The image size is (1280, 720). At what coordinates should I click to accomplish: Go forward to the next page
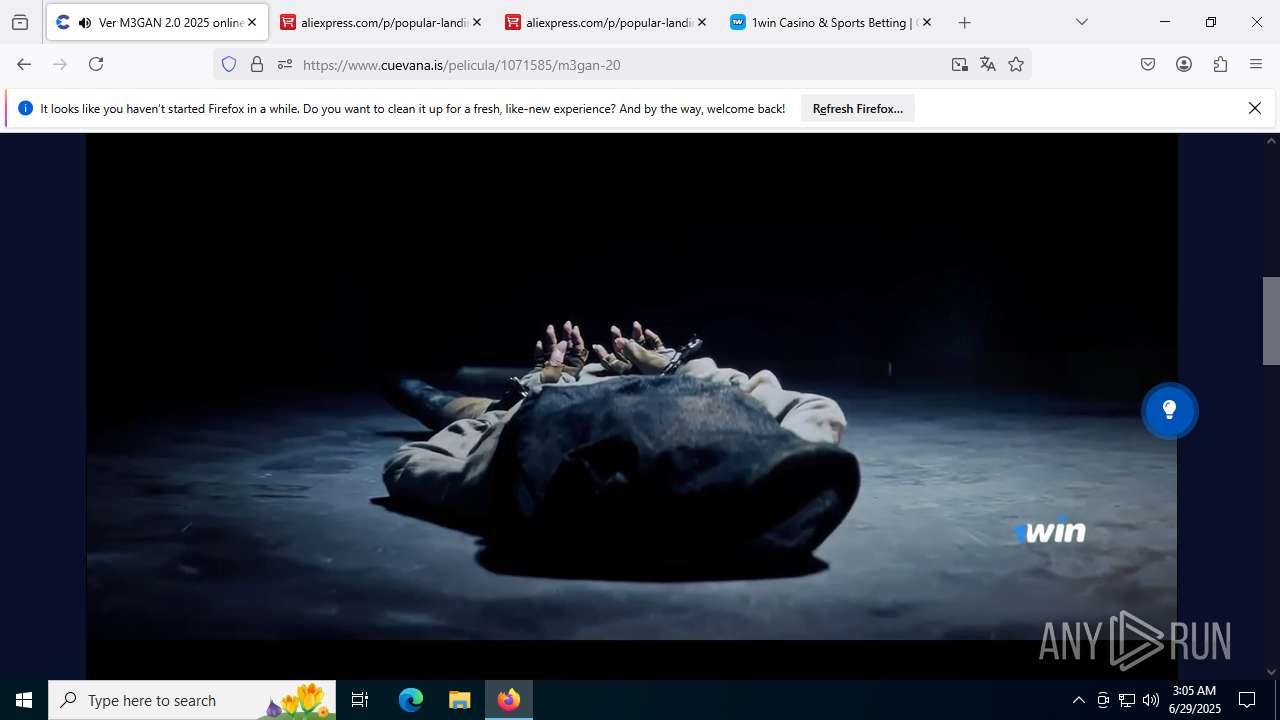60,64
